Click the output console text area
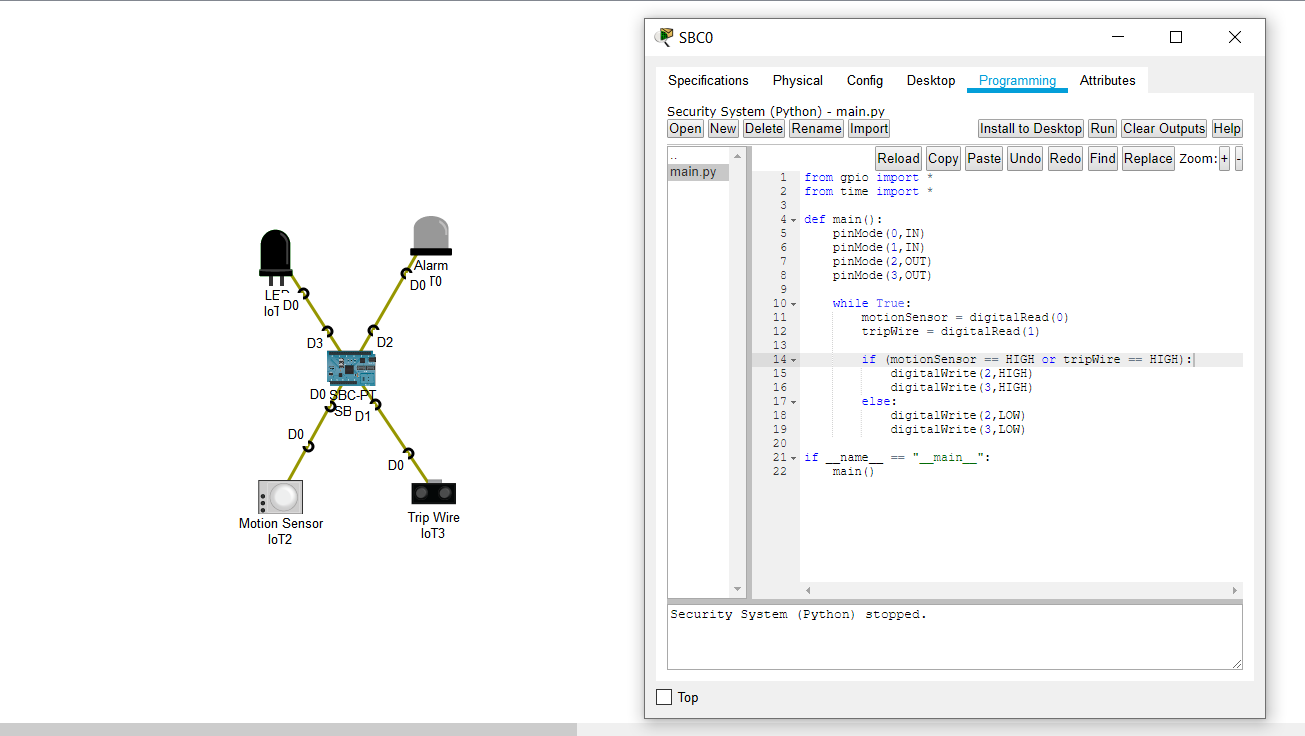The width and height of the screenshot is (1305, 736). [955, 636]
